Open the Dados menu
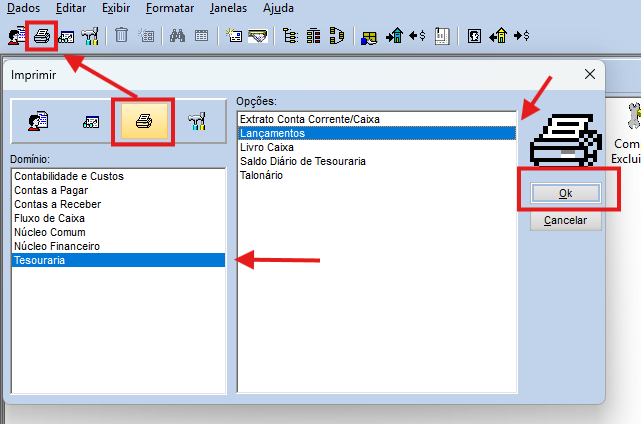The width and height of the screenshot is (641, 424). pos(24,8)
